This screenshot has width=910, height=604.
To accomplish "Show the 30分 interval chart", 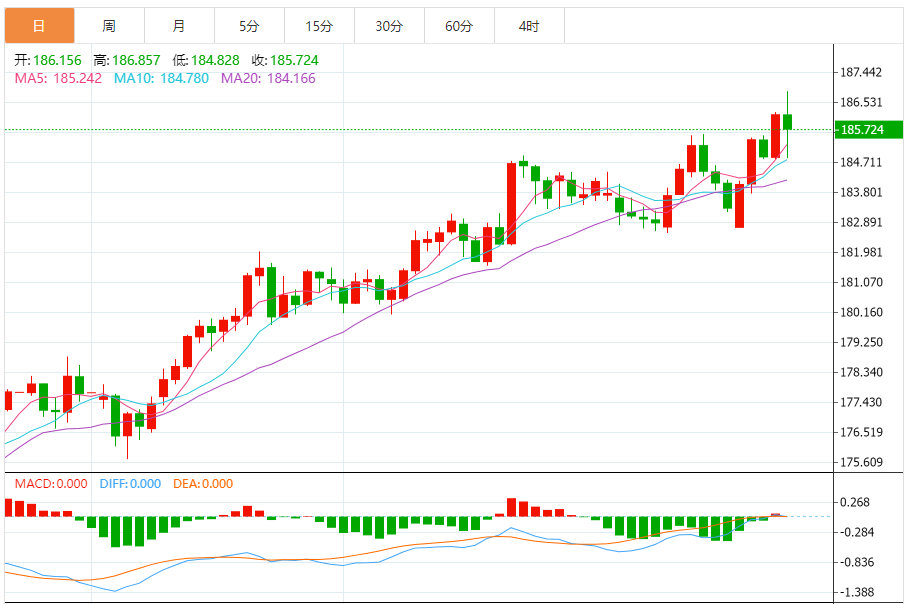I will (389, 26).
